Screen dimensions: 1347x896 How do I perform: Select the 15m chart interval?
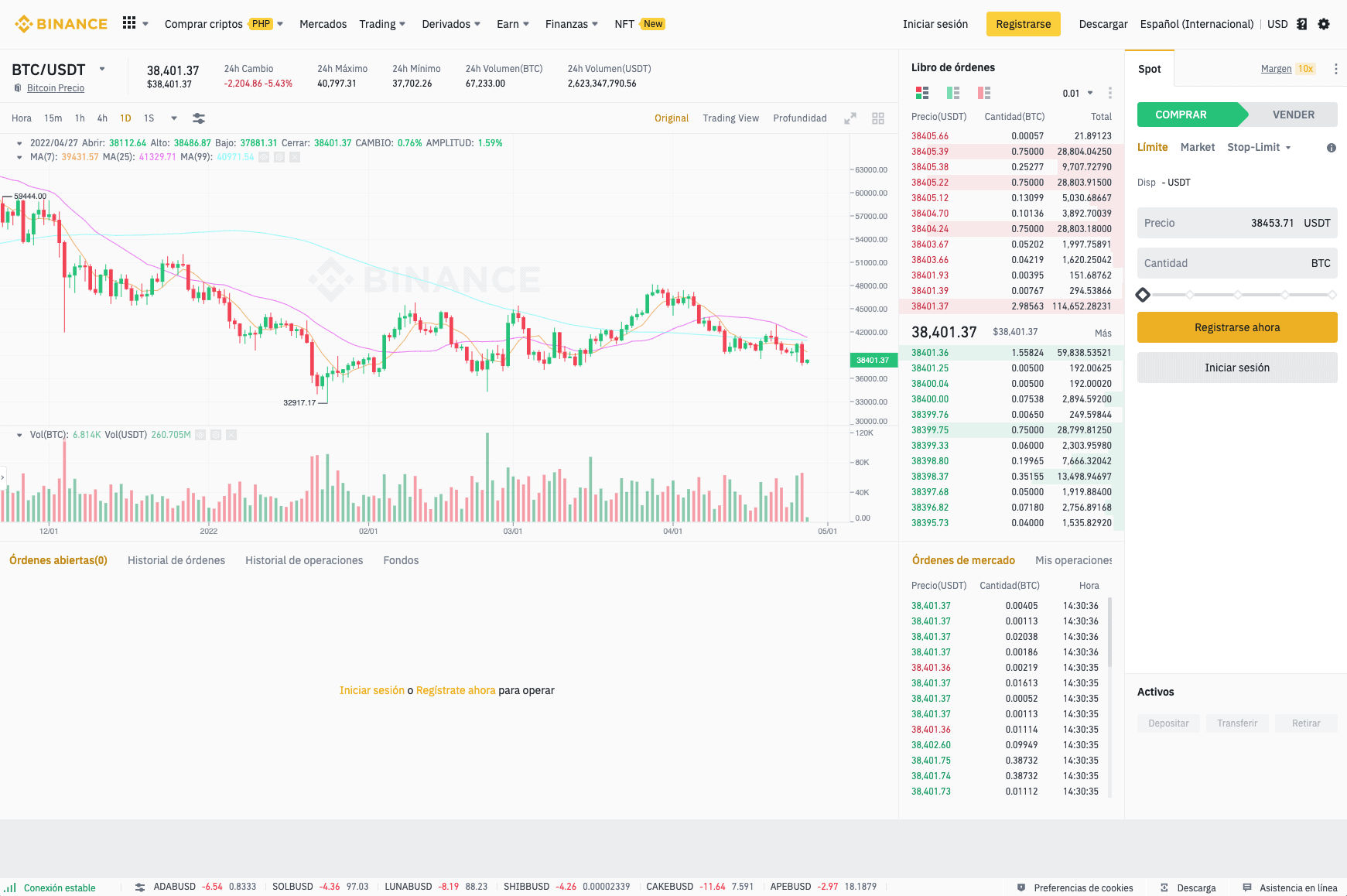click(53, 118)
